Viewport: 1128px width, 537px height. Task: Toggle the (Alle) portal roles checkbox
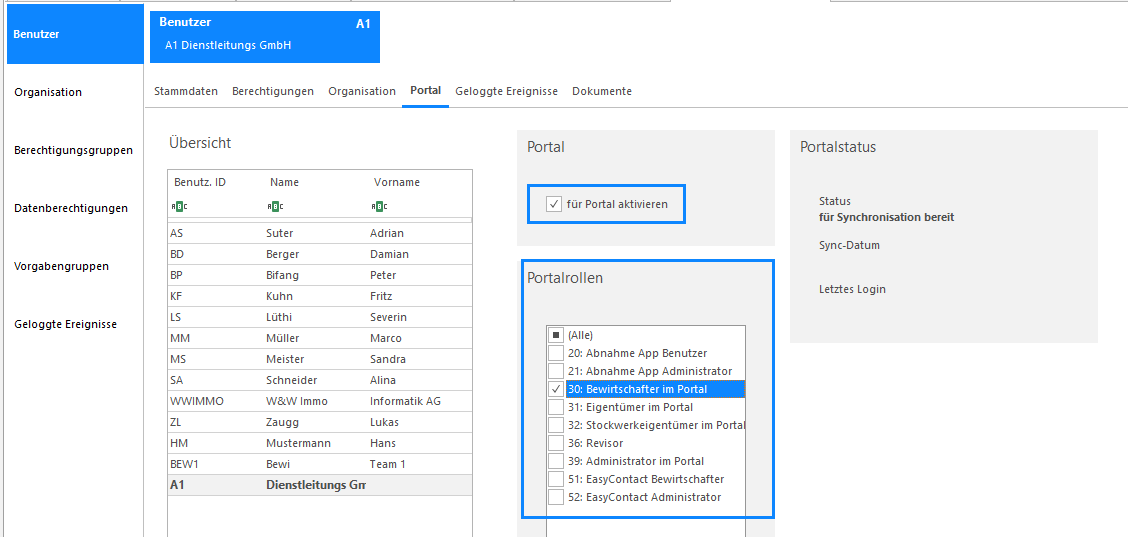tap(555, 335)
